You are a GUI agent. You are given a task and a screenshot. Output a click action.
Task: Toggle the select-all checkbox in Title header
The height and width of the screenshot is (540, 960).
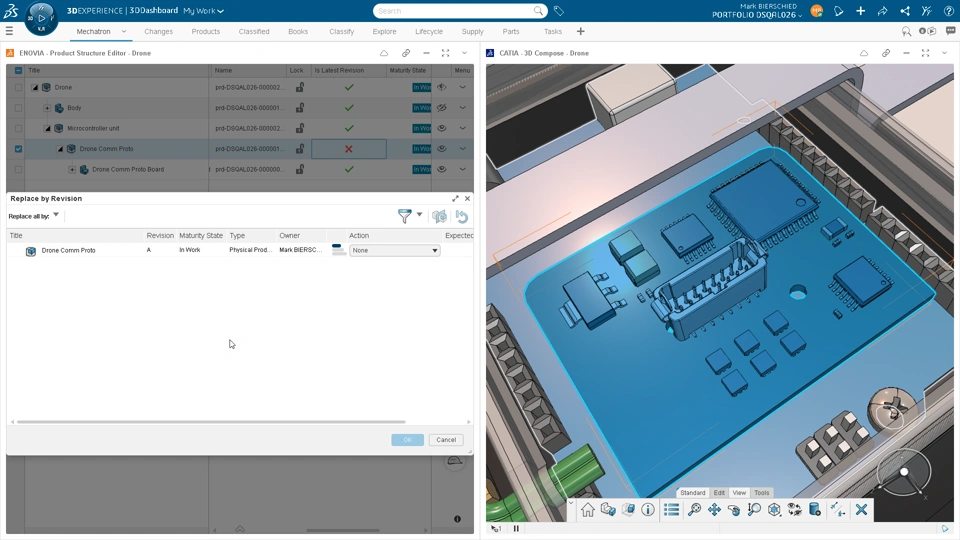pyautogui.click(x=18, y=70)
